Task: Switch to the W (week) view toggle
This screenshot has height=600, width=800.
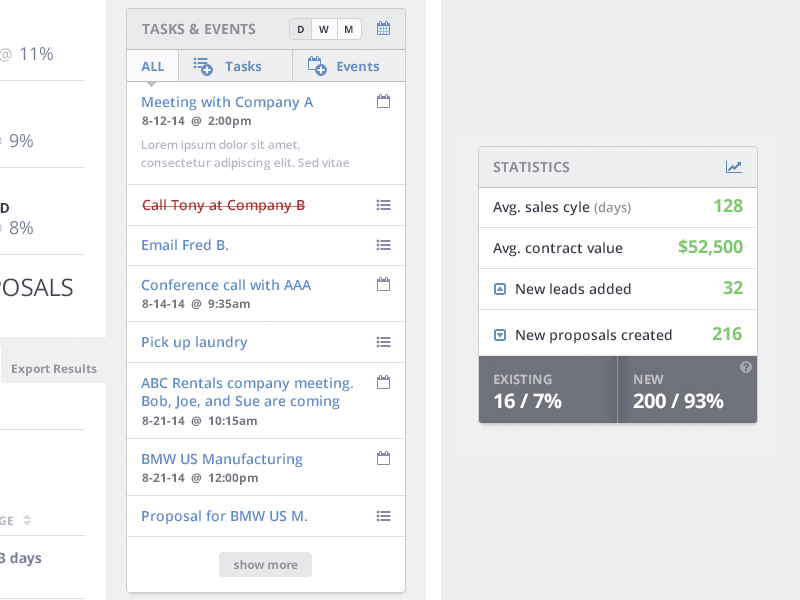Action: pos(324,30)
